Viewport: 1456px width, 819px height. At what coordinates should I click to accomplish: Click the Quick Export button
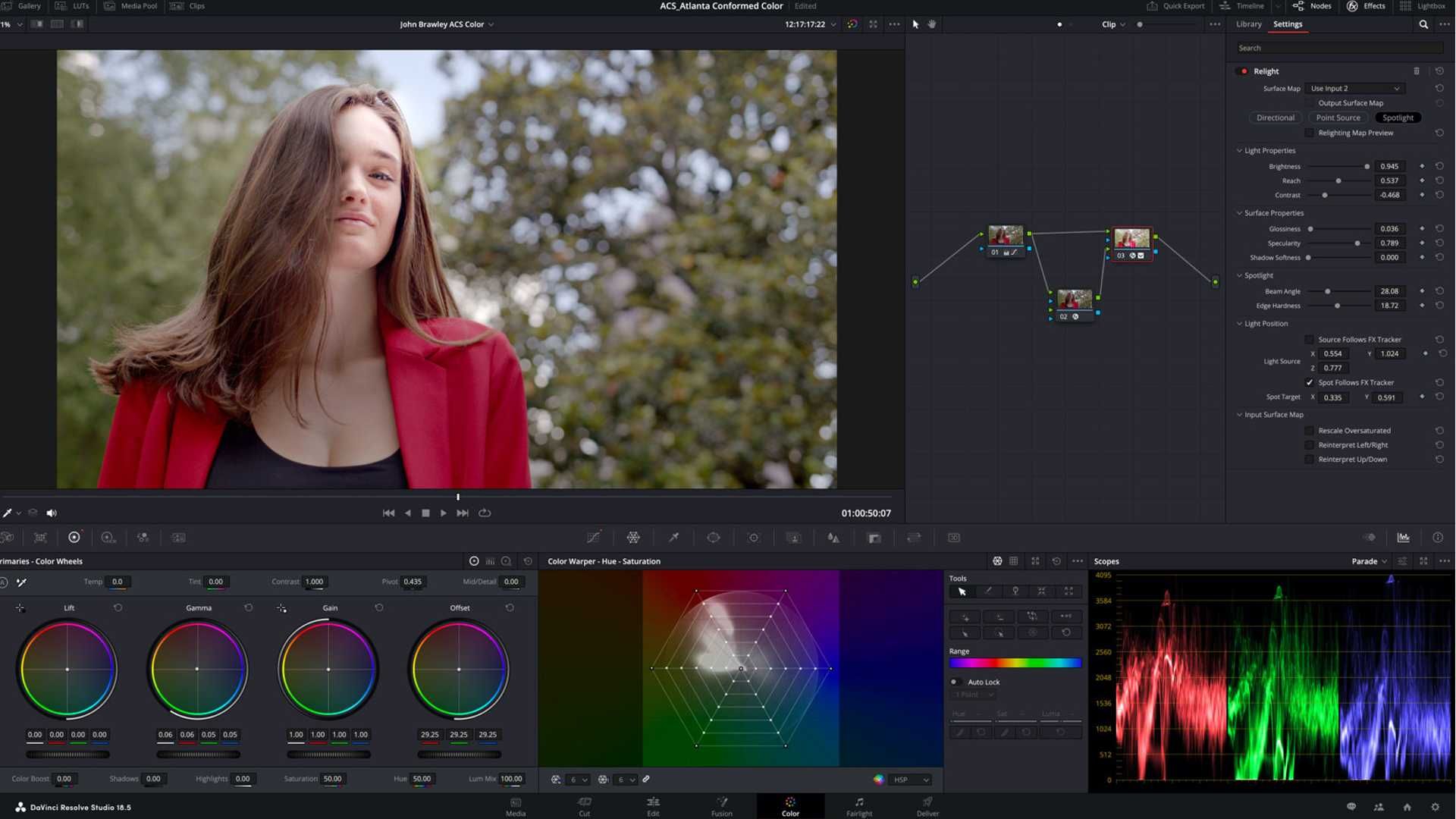click(x=1177, y=6)
